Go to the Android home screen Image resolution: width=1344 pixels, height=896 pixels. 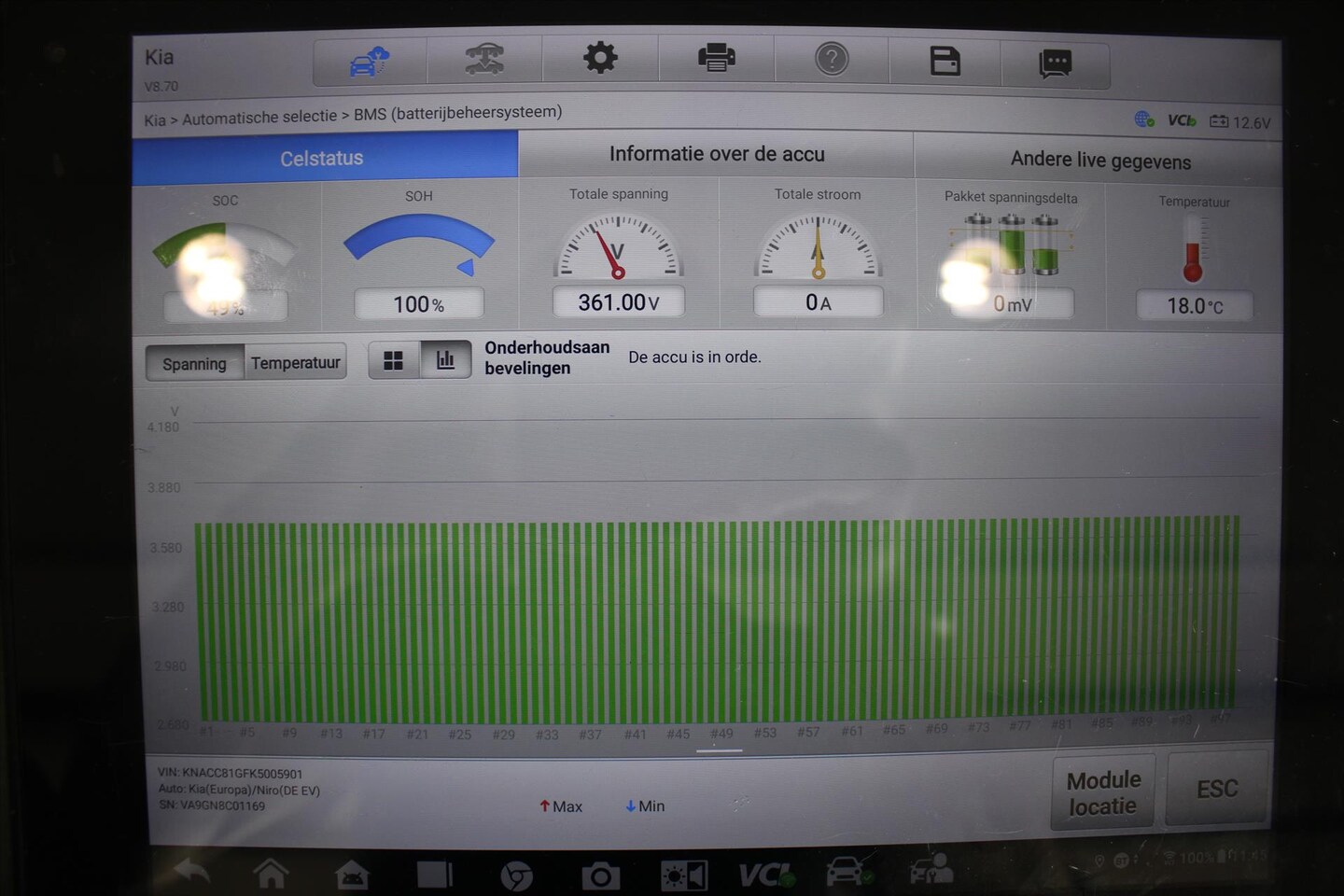(x=272, y=874)
